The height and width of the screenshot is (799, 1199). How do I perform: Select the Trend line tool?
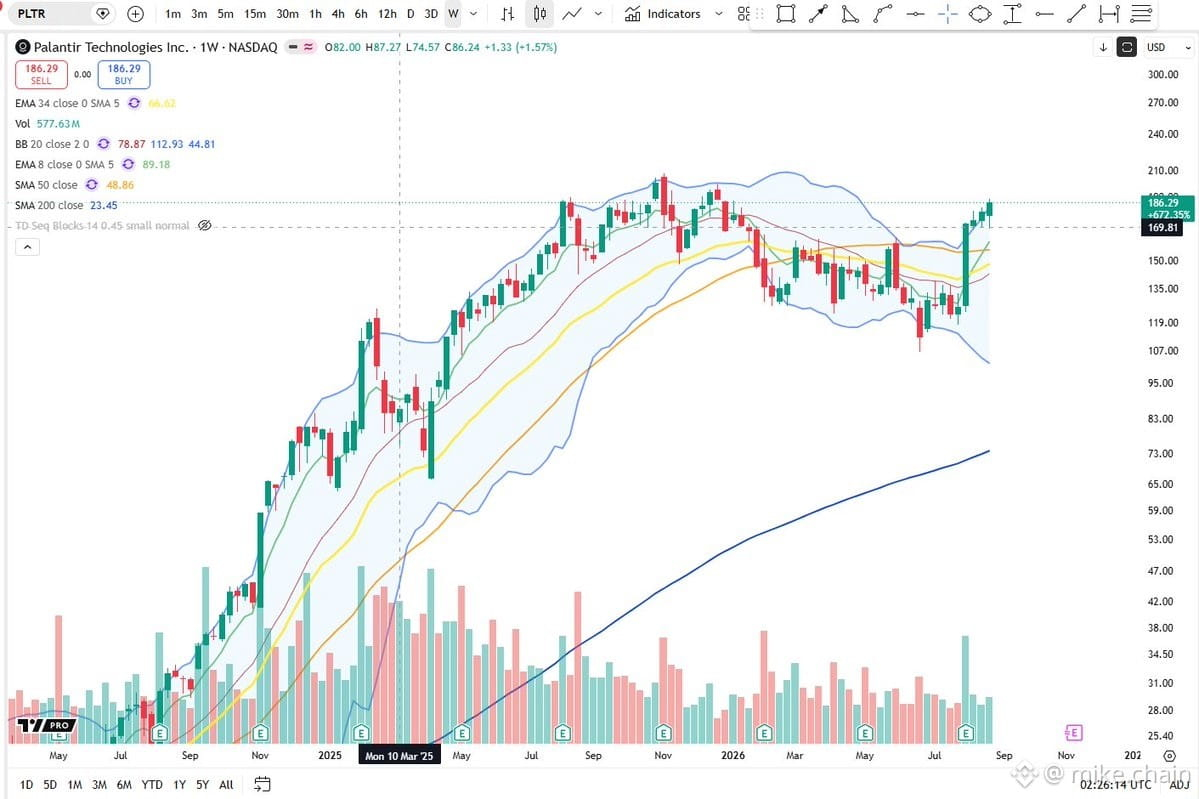[1077, 14]
